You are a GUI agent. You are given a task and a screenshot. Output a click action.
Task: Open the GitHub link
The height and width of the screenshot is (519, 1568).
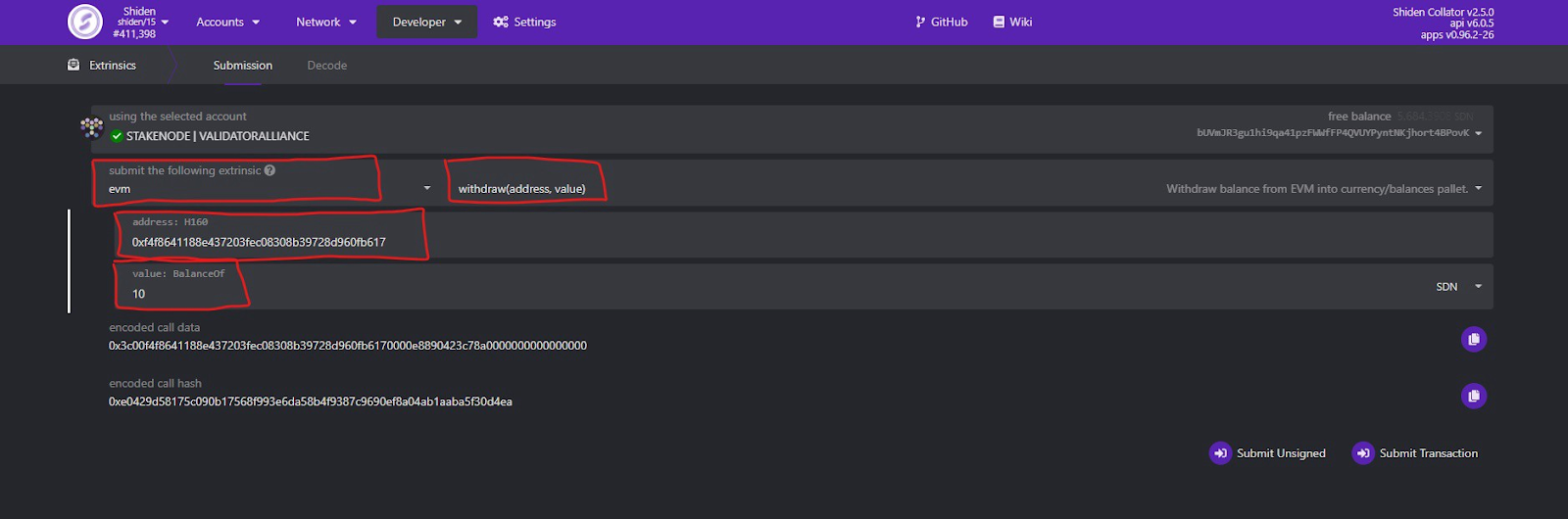point(941,22)
